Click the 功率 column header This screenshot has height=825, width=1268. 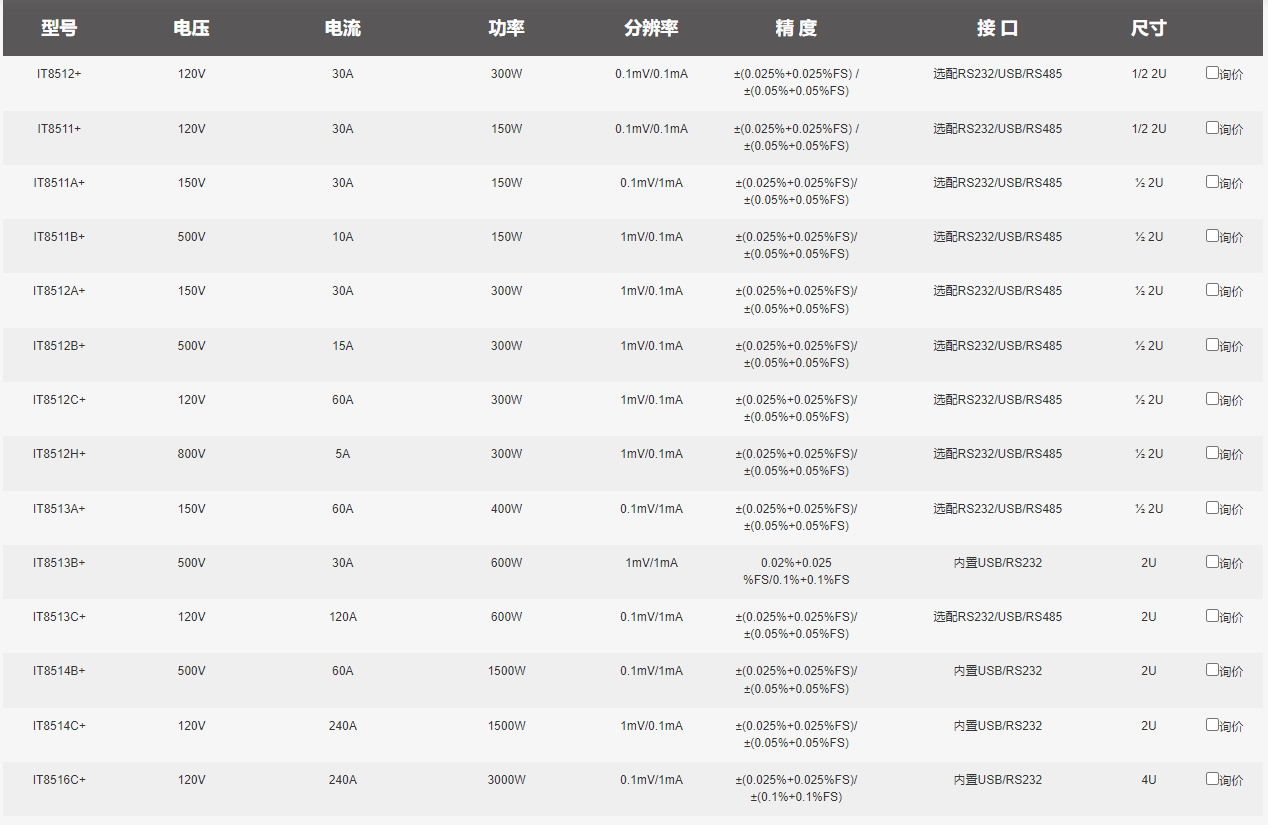pyautogui.click(x=506, y=28)
